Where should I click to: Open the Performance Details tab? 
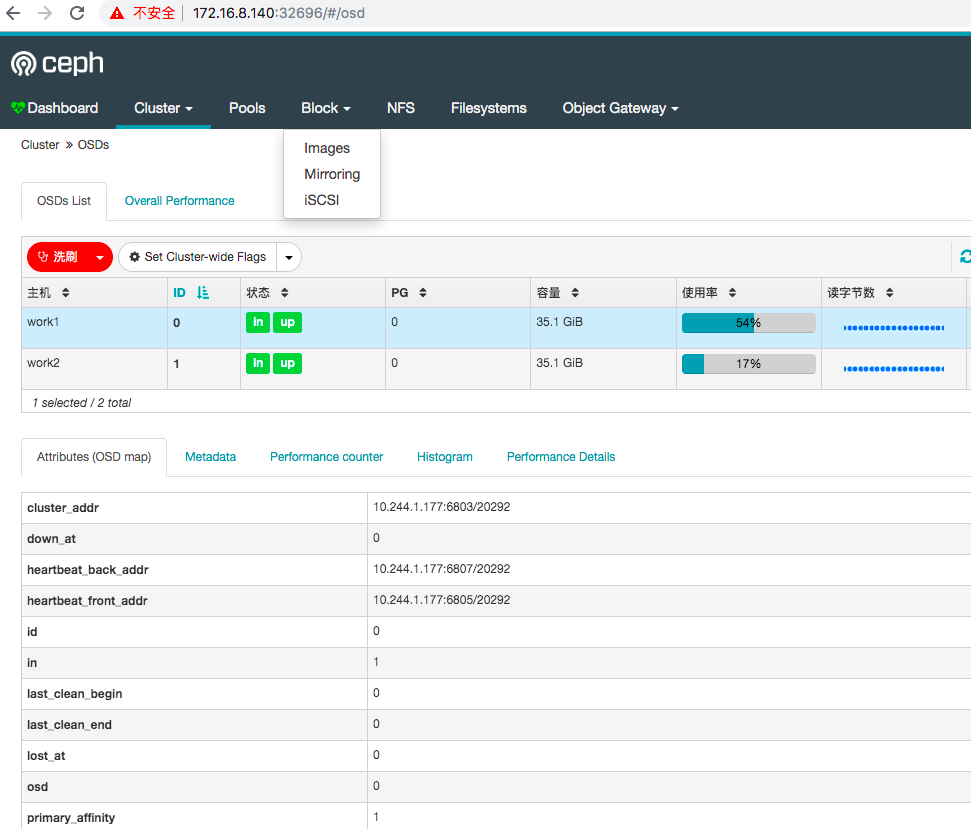[x=561, y=457]
